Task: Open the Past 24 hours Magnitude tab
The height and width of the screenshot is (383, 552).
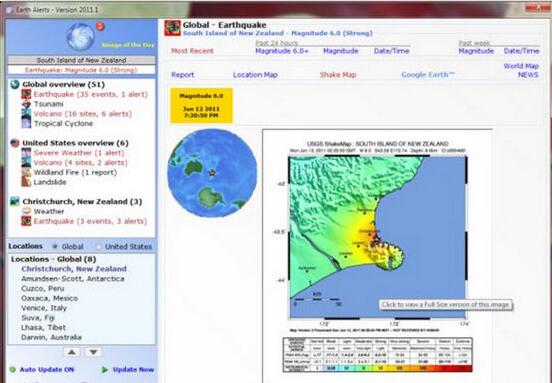Action: click(340, 51)
